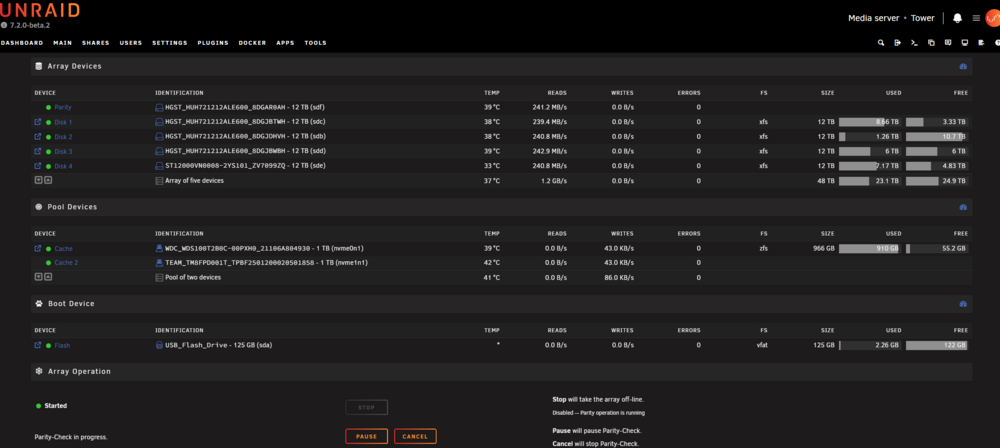The height and width of the screenshot is (448, 1000).
Task: Open the file manager copy icon
Action: [x=931, y=43]
